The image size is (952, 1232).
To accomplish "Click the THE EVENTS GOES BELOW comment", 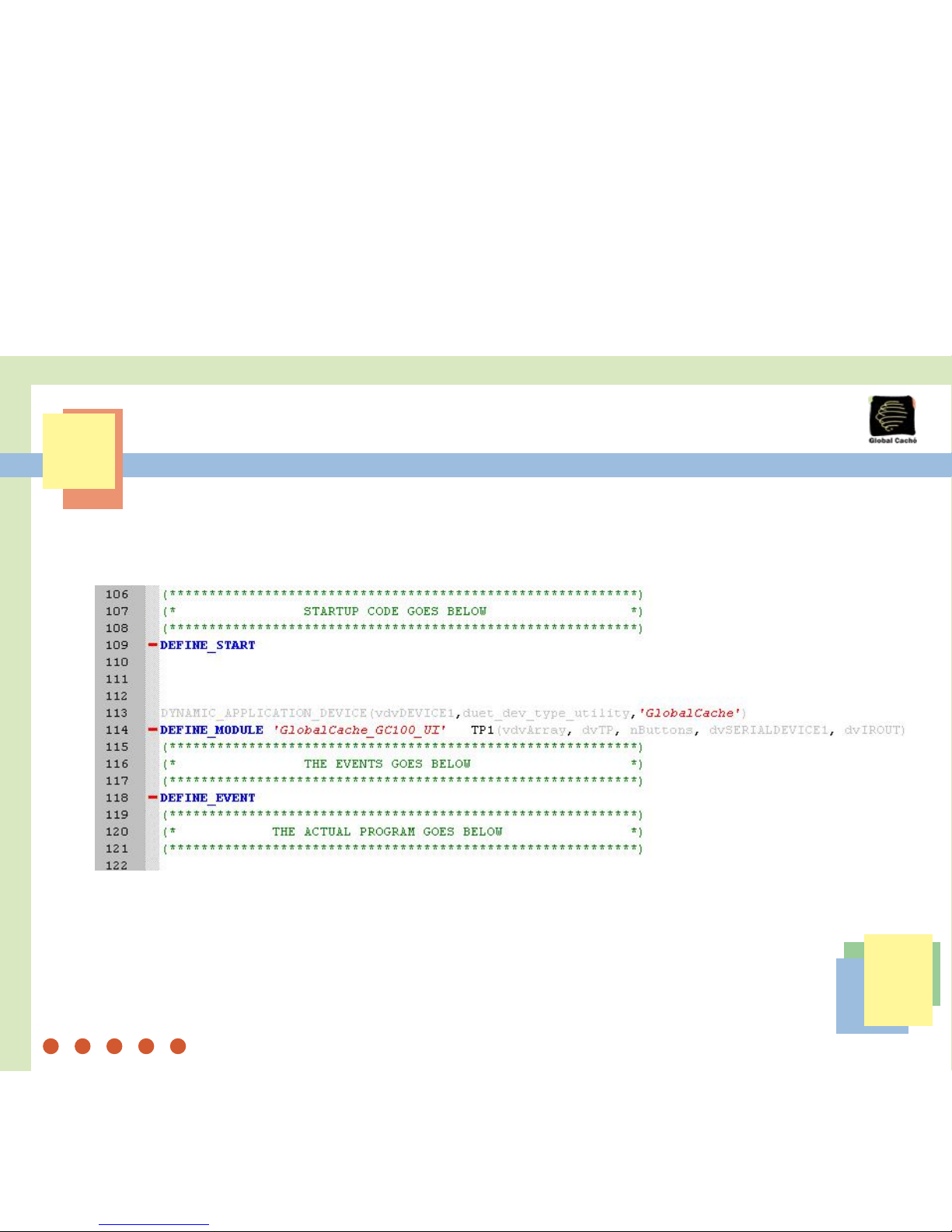I will 387,764.
